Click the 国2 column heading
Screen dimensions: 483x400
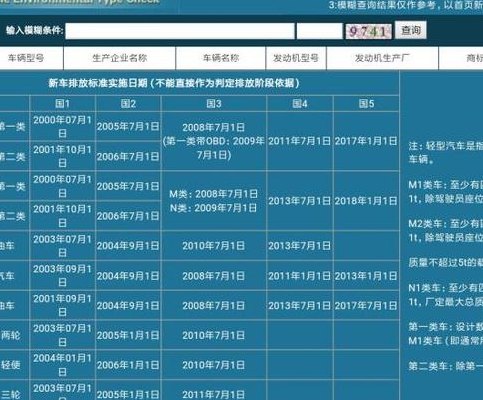[x=128, y=104]
